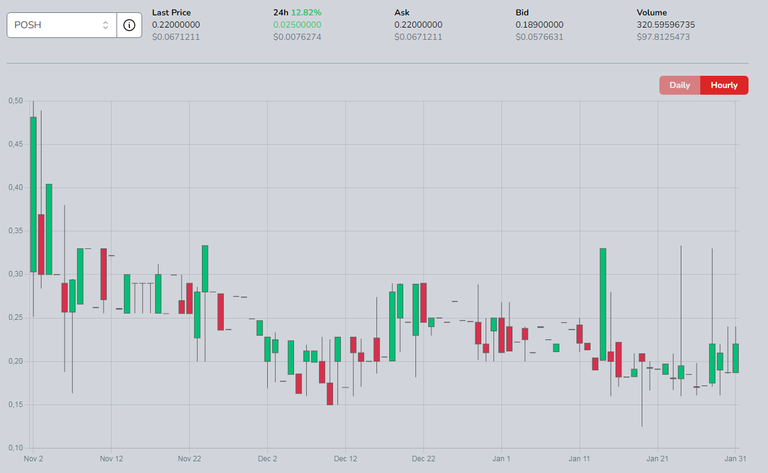Click the $0.0076274 change in USD
Image resolution: width=768 pixels, height=473 pixels.
click(x=297, y=37)
